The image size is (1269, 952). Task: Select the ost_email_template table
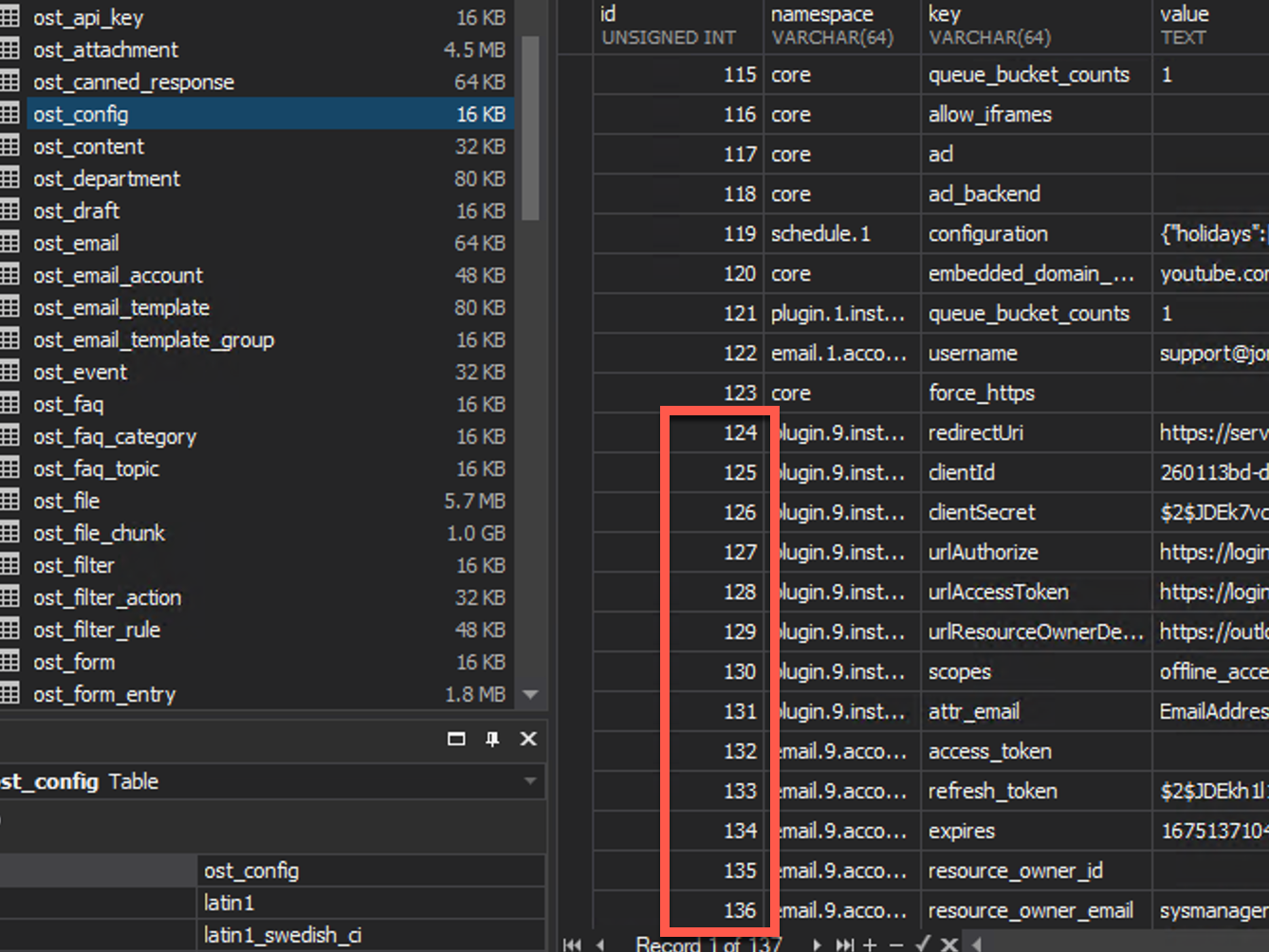click(x=121, y=307)
